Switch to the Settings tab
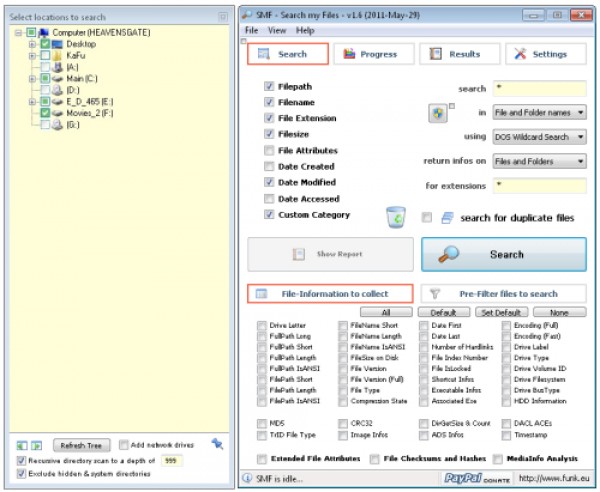Viewport: 600px width, 492px height. (546, 54)
